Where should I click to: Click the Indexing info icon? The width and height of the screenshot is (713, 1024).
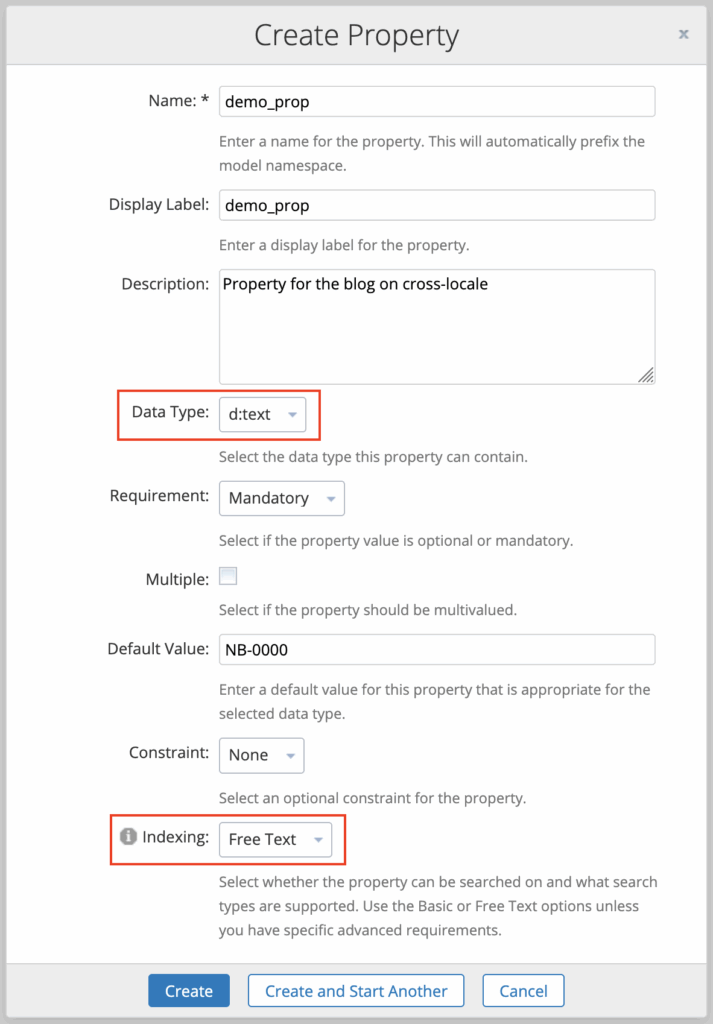coord(128,836)
